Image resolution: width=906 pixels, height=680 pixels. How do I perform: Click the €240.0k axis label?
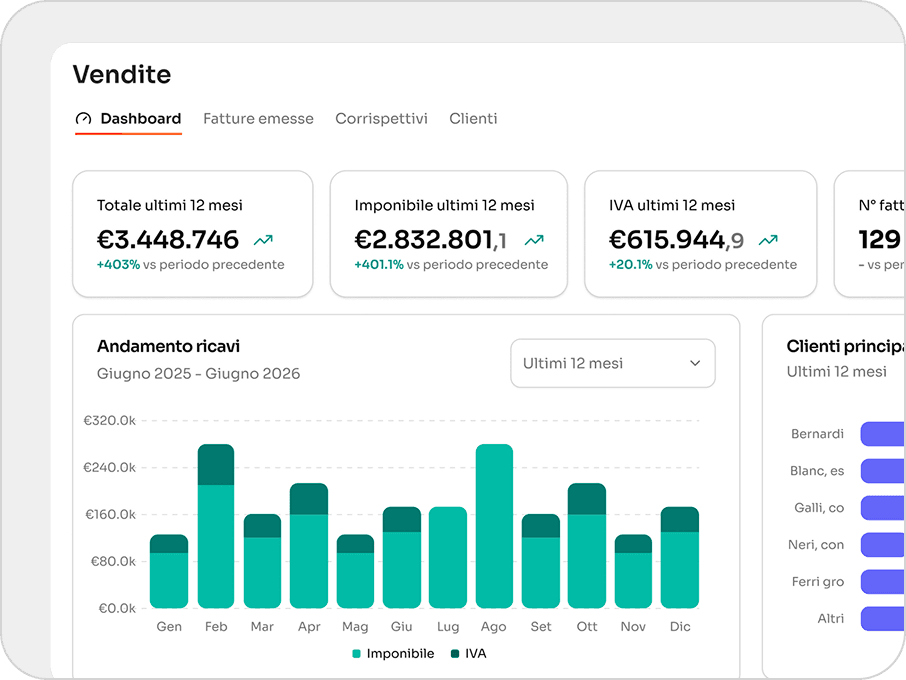110,467
